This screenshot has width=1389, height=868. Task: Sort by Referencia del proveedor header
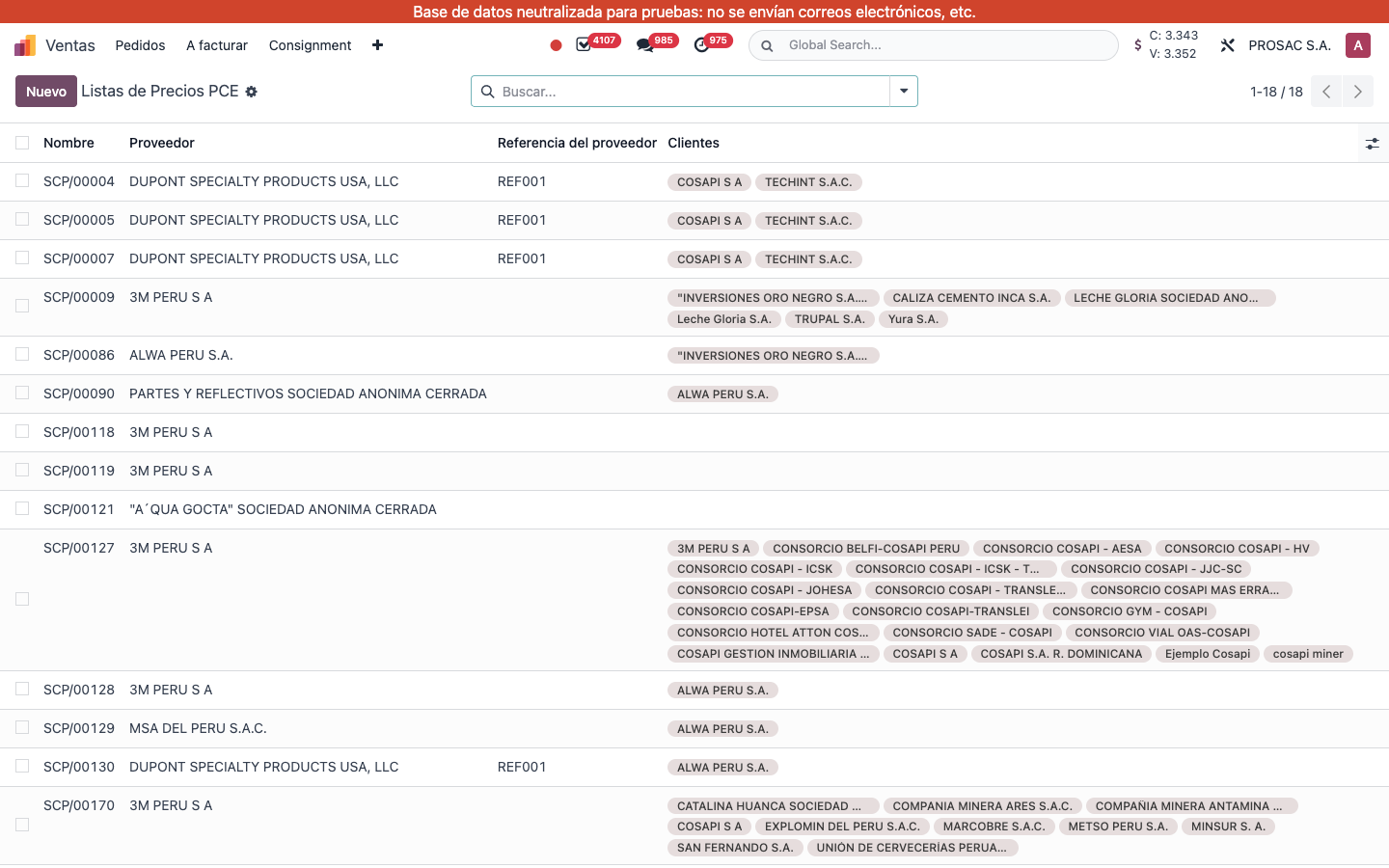click(x=577, y=143)
